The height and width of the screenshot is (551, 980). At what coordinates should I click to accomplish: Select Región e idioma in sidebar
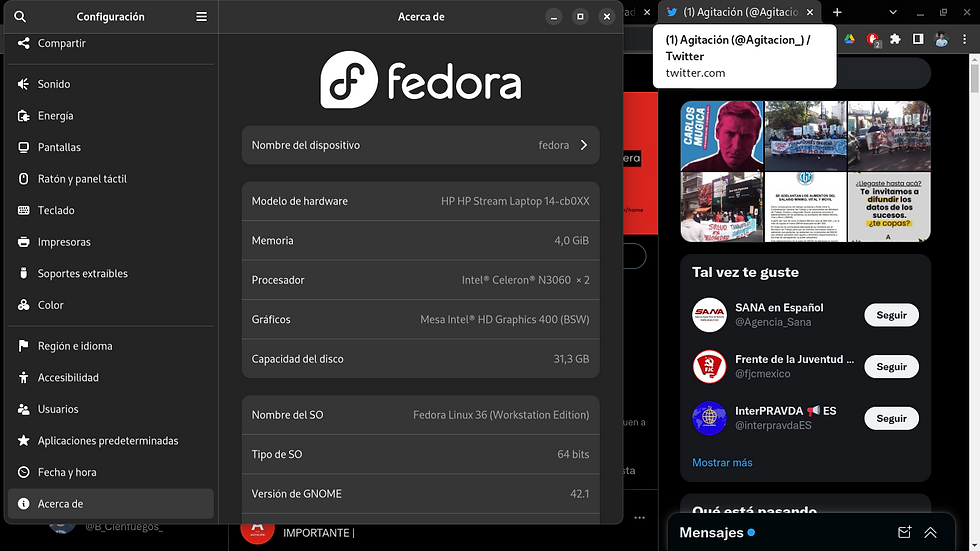click(x=111, y=345)
